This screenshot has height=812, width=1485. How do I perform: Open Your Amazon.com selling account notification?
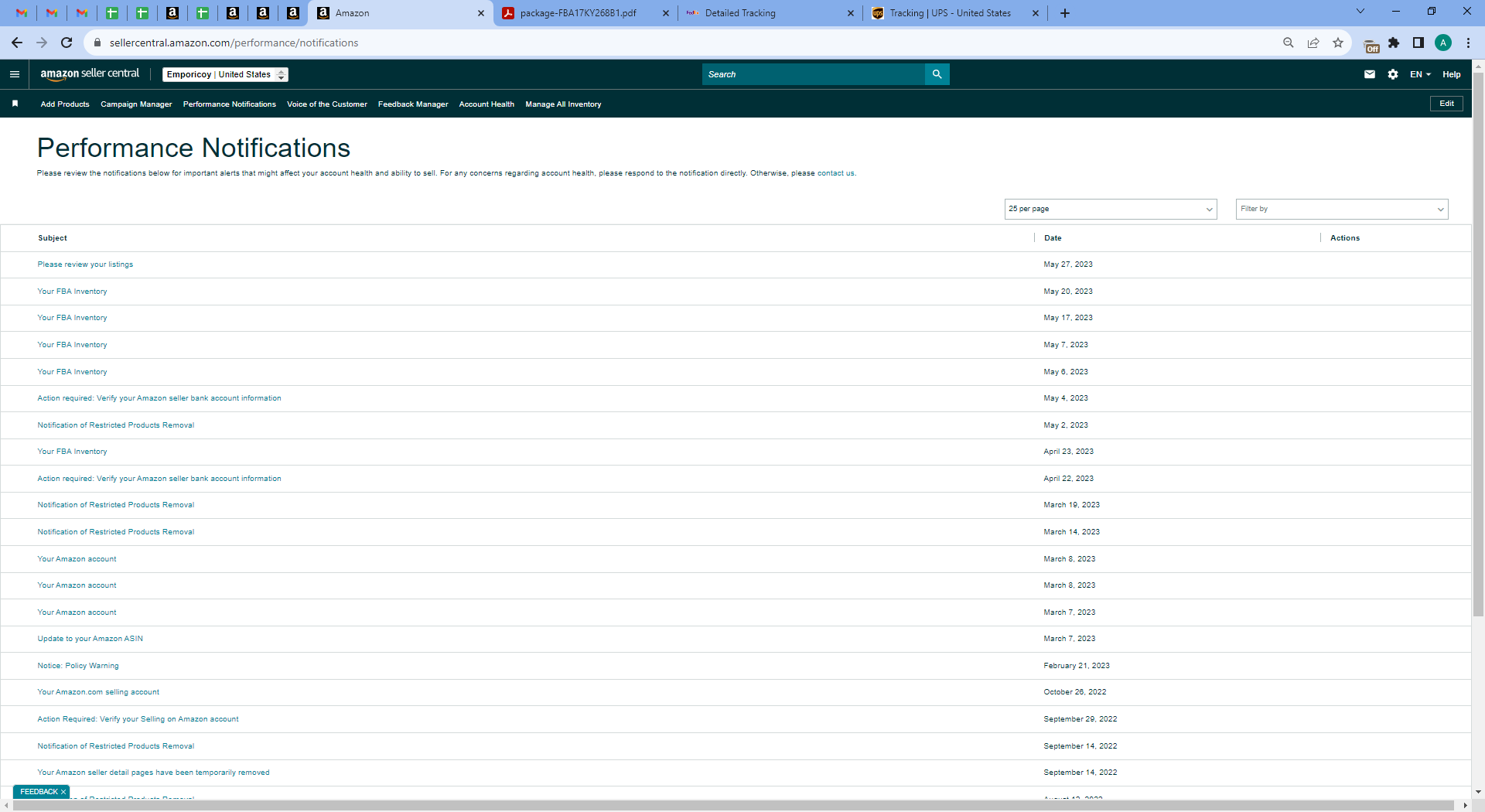pos(98,692)
